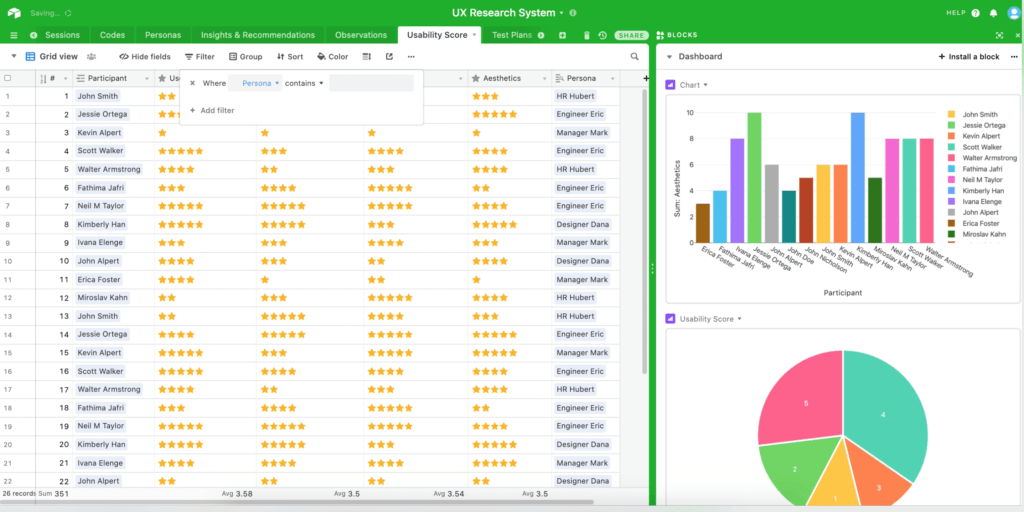Image resolution: width=1024 pixels, height=512 pixels.
Task: Click the row height icon
Action: [x=366, y=57]
